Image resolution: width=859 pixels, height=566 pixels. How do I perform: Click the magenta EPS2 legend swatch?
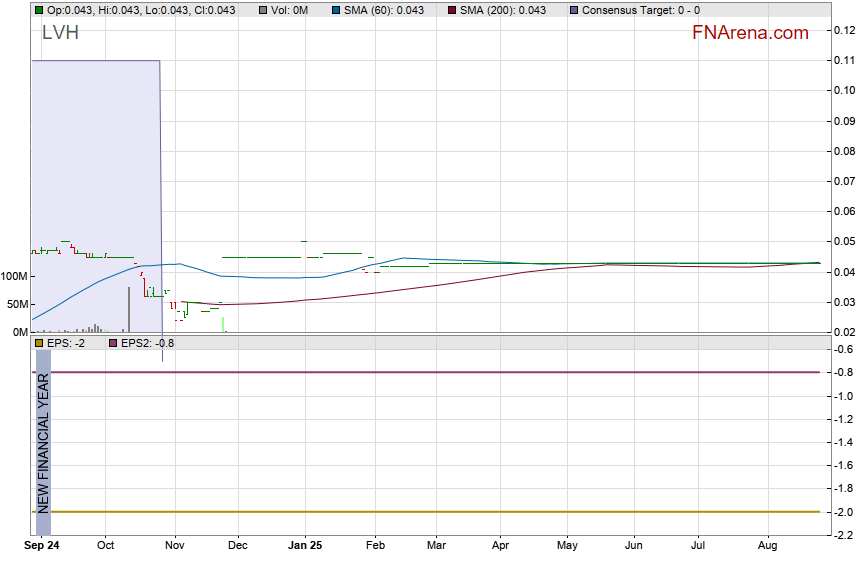(112, 343)
